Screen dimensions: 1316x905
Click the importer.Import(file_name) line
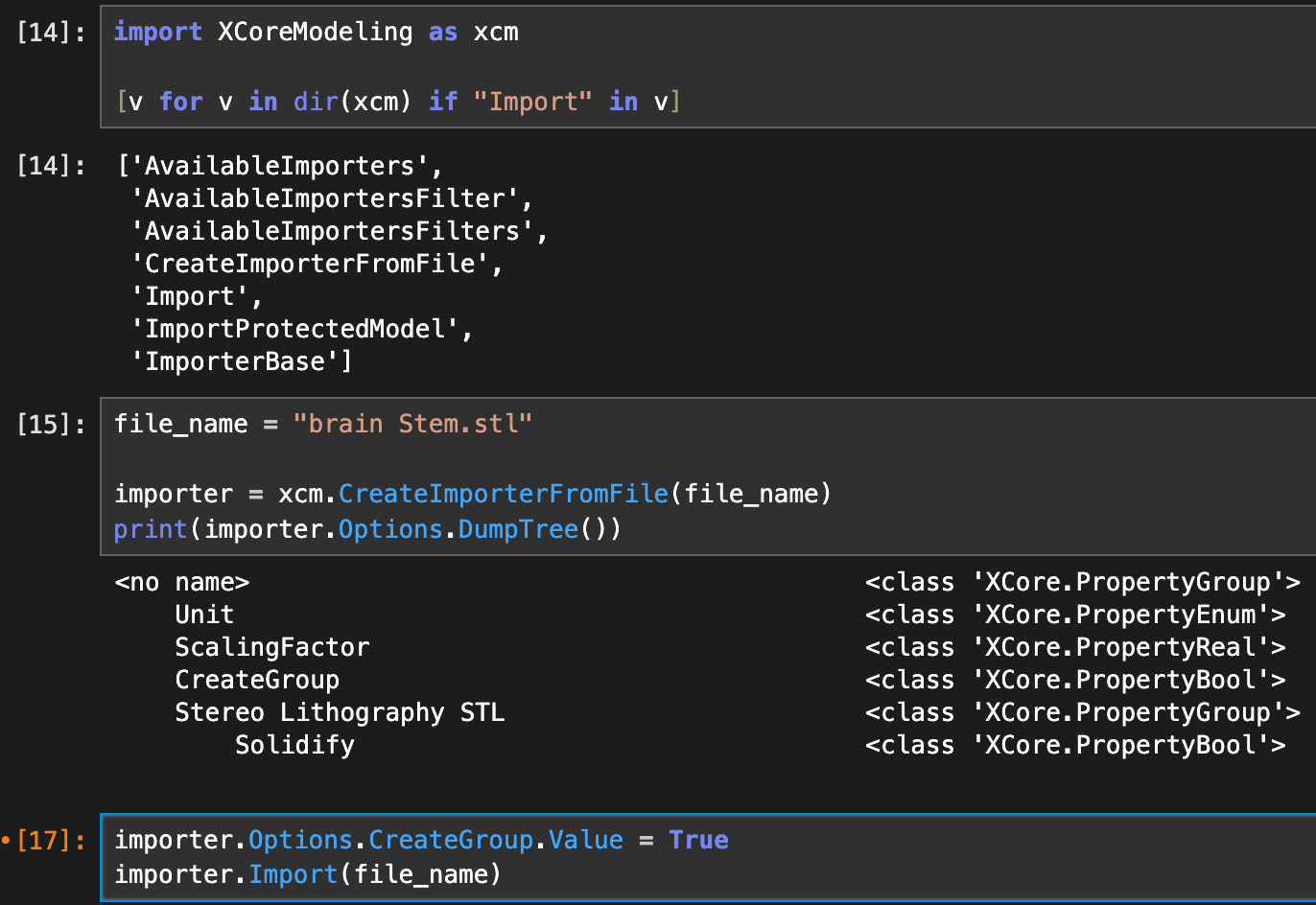tap(308, 874)
